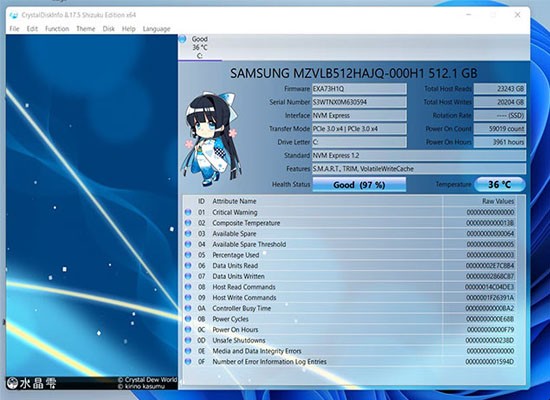Minimize the CrystalDiskInfo window
550x400 pixels.
pyautogui.click(x=469, y=15)
